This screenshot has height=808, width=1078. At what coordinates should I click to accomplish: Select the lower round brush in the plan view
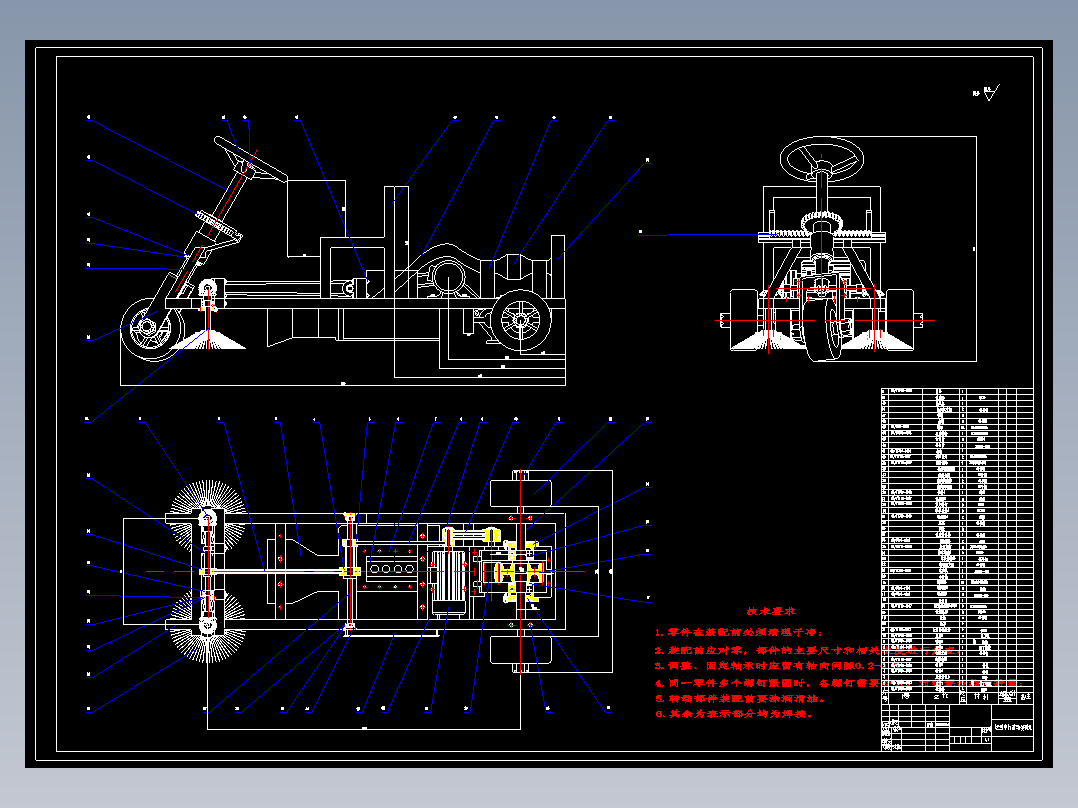(207, 626)
